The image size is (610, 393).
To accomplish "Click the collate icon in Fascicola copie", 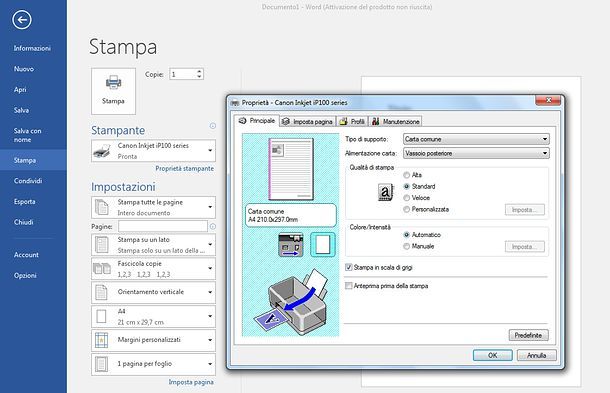I will coord(102,268).
